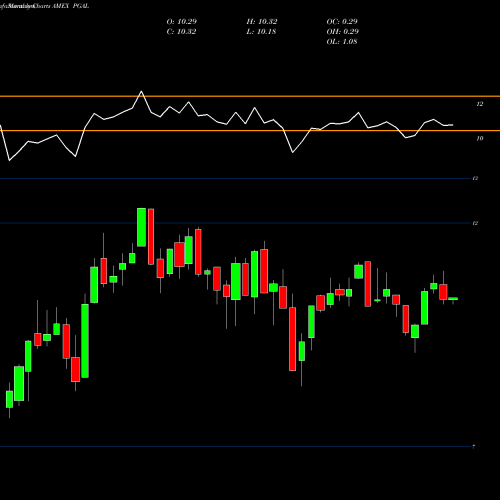Click the OC: 0.29 reading
500x500 pixels.
click(342, 22)
